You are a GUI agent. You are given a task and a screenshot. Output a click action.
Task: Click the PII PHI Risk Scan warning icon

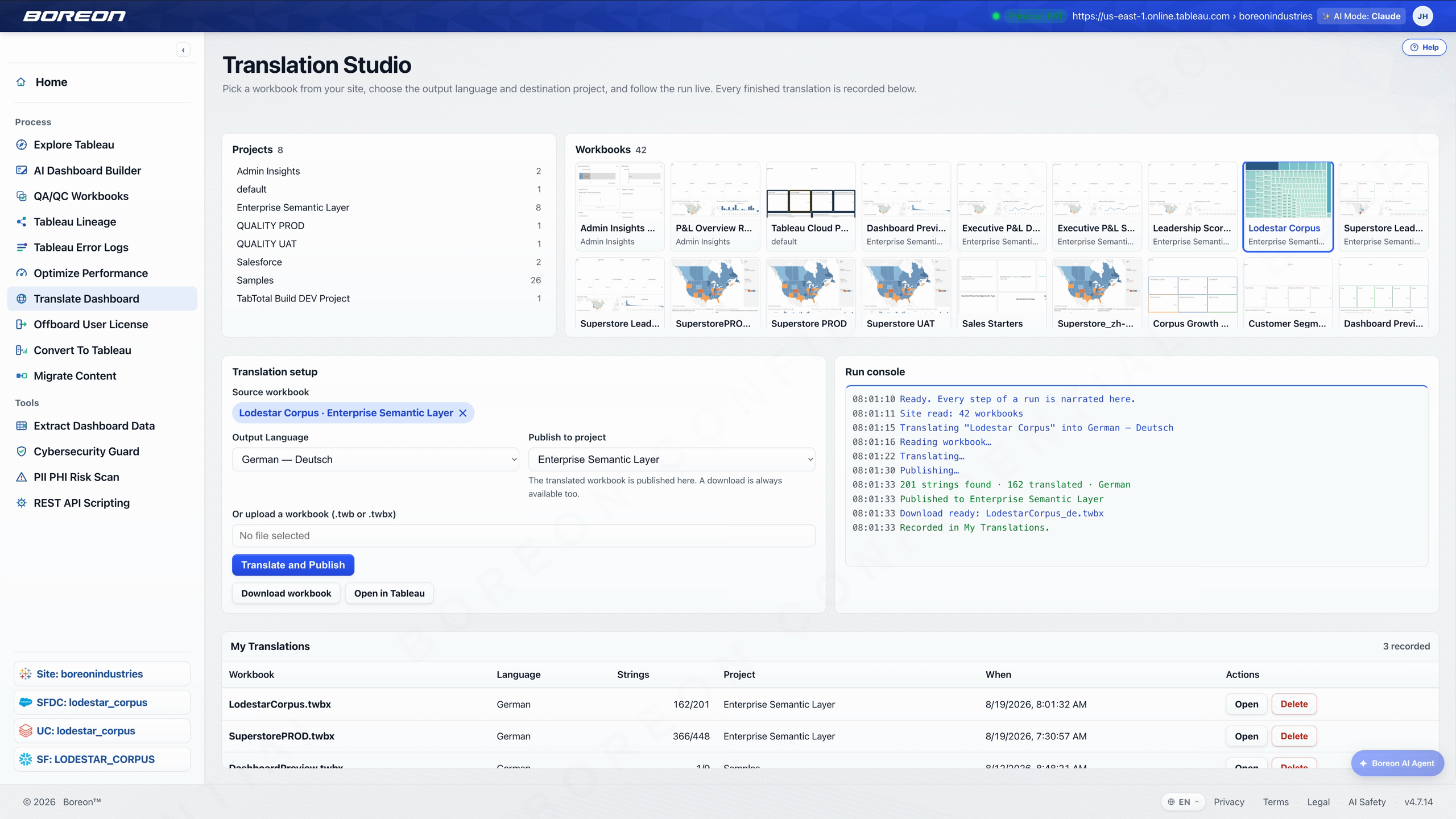click(x=22, y=477)
